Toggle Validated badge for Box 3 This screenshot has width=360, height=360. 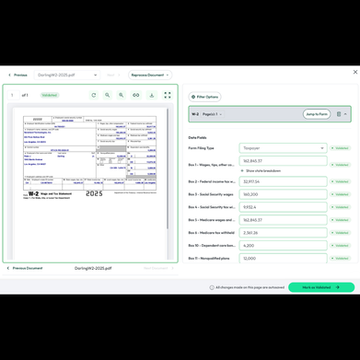tap(340, 194)
